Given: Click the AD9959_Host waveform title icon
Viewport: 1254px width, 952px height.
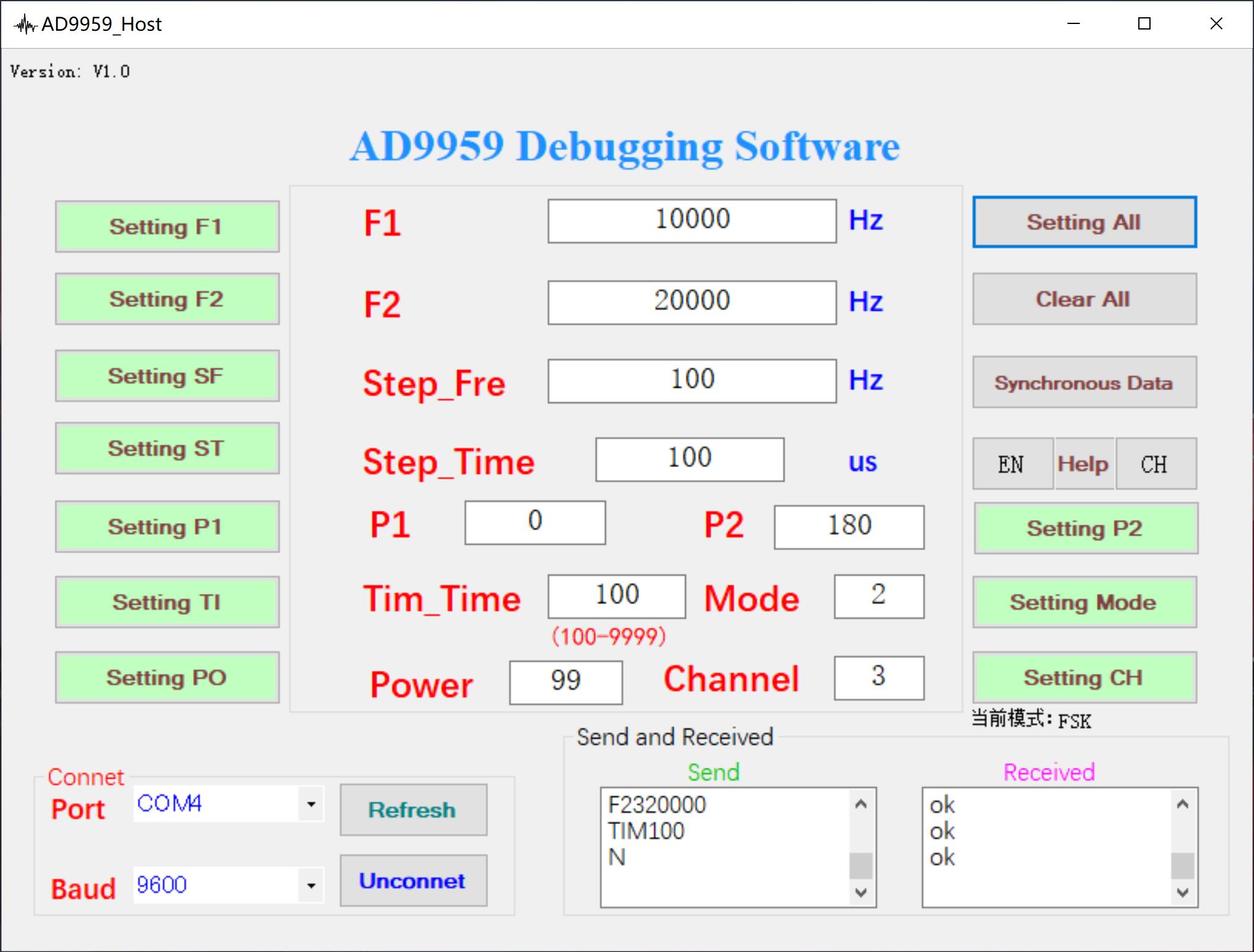Looking at the screenshot, I should tap(25, 25).
